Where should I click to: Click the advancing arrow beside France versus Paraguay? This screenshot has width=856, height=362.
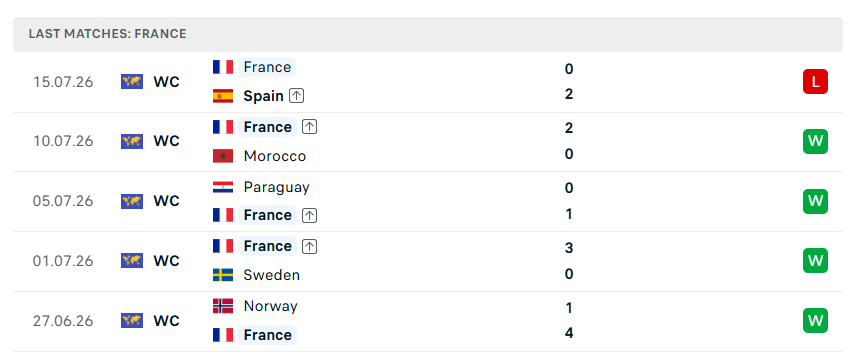[310, 215]
